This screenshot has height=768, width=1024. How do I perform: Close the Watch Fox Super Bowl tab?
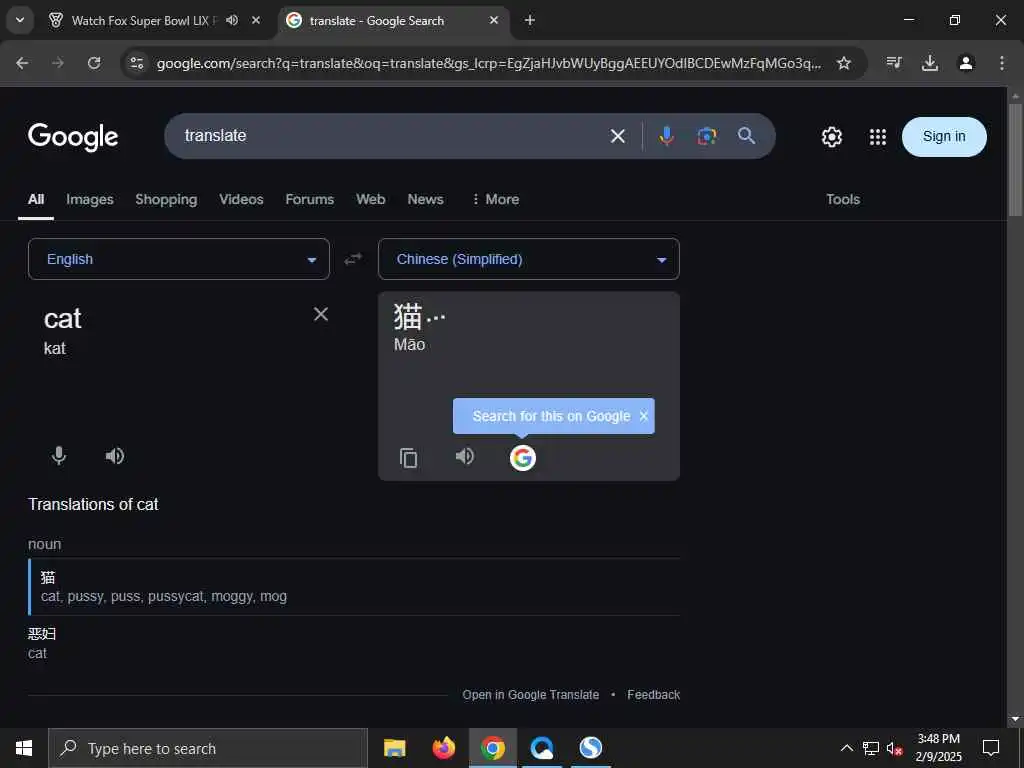click(256, 20)
